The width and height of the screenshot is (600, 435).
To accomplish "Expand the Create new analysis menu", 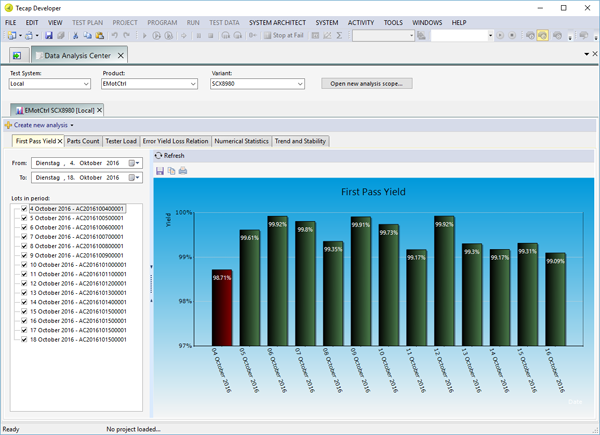I will [40, 125].
